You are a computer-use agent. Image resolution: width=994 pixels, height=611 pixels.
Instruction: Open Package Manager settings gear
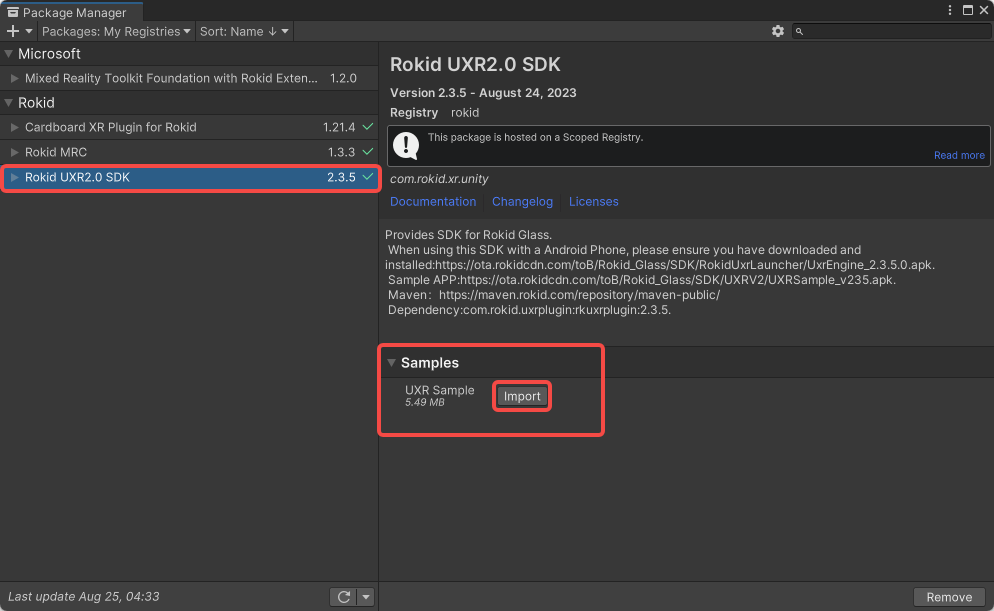778,31
